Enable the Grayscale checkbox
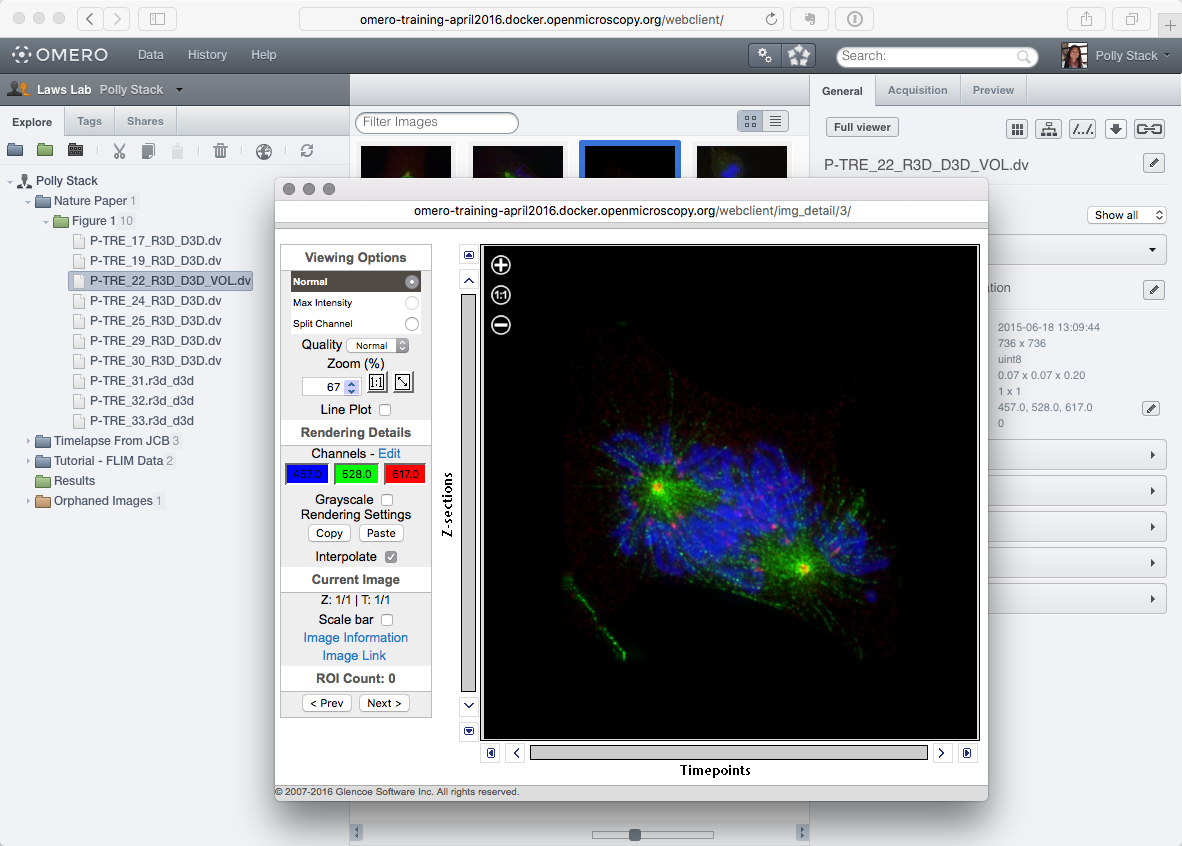Screen dimensions: 1182x846 (x=385, y=497)
